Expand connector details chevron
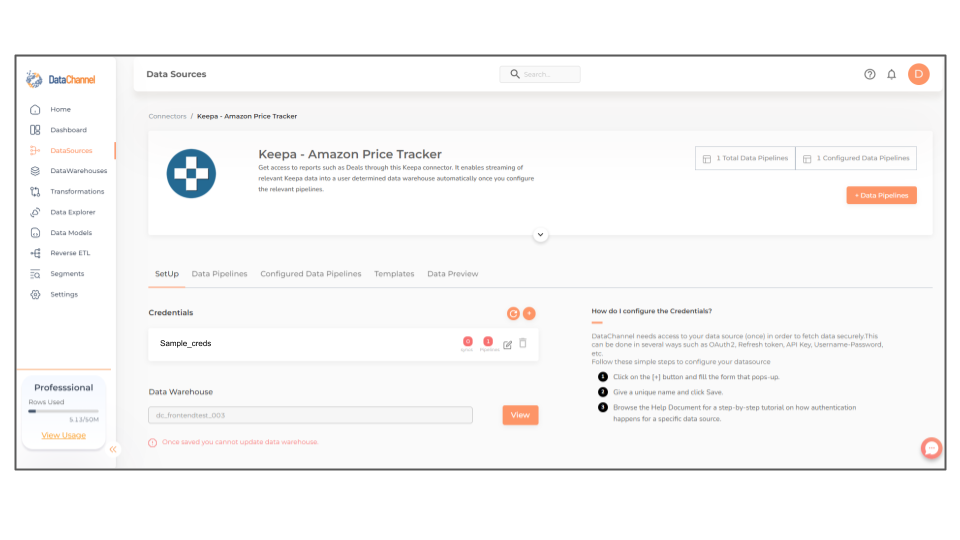The image size is (960, 540). click(540, 234)
